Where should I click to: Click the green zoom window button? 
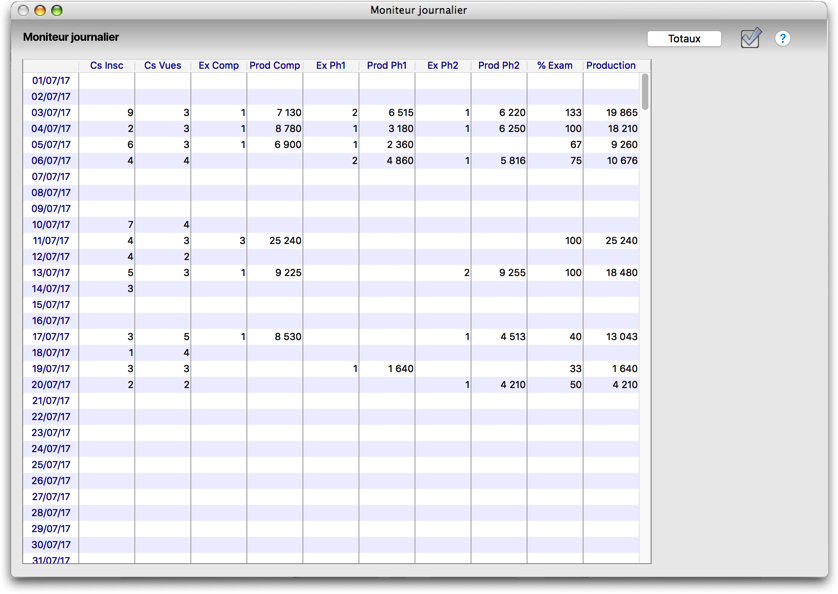click(57, 10)
